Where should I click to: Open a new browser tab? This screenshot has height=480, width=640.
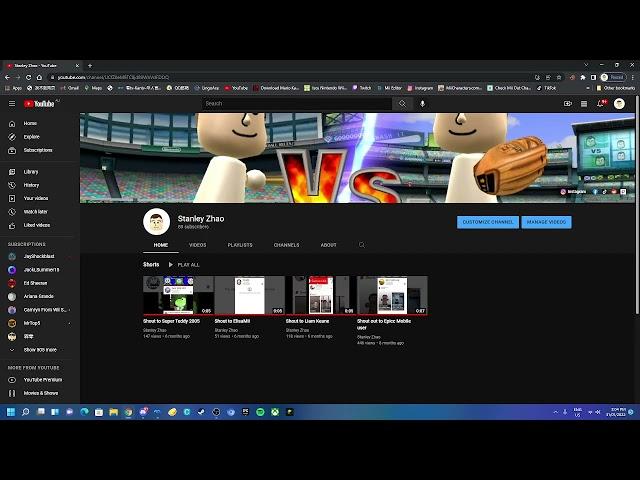click(90, 65)
